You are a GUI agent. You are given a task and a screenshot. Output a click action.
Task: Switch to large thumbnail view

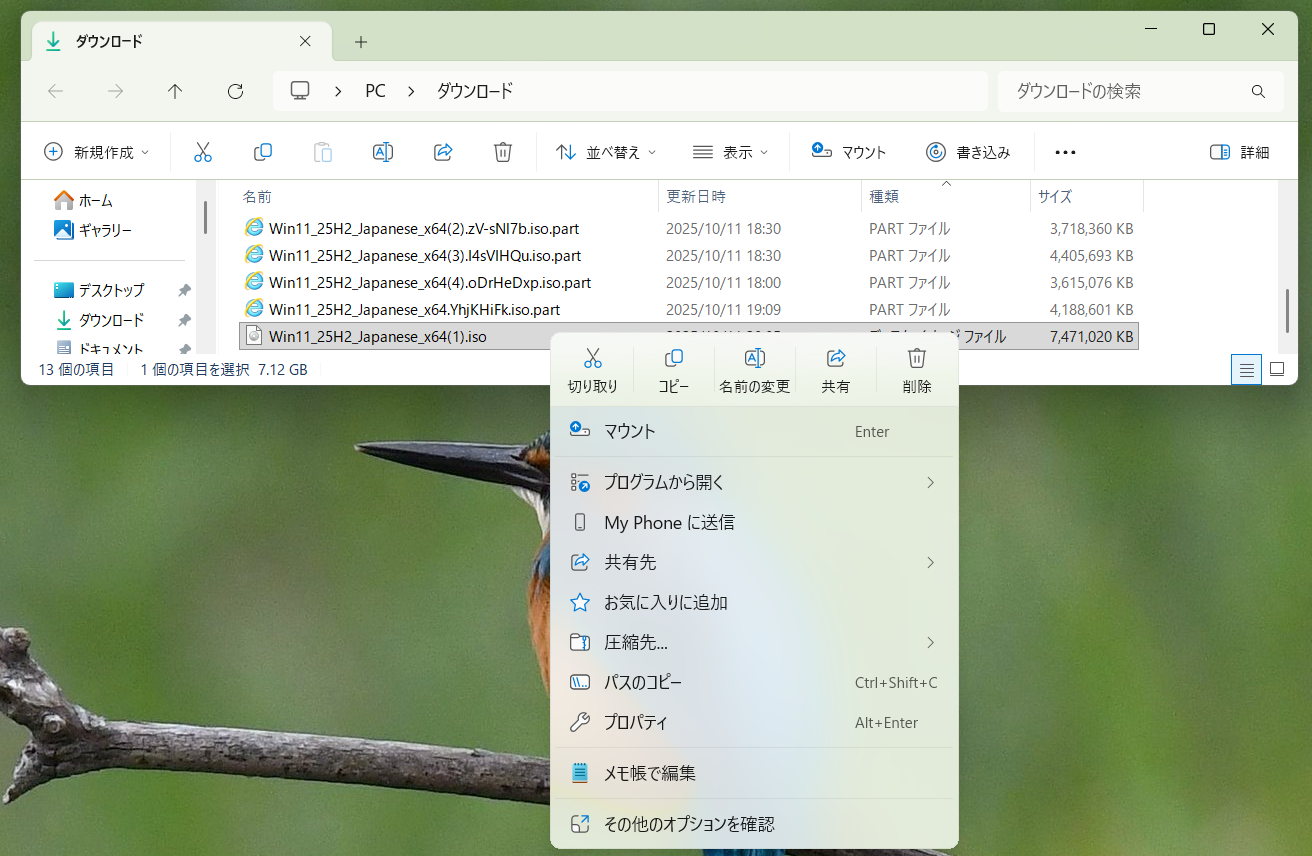coord(1277,369)
